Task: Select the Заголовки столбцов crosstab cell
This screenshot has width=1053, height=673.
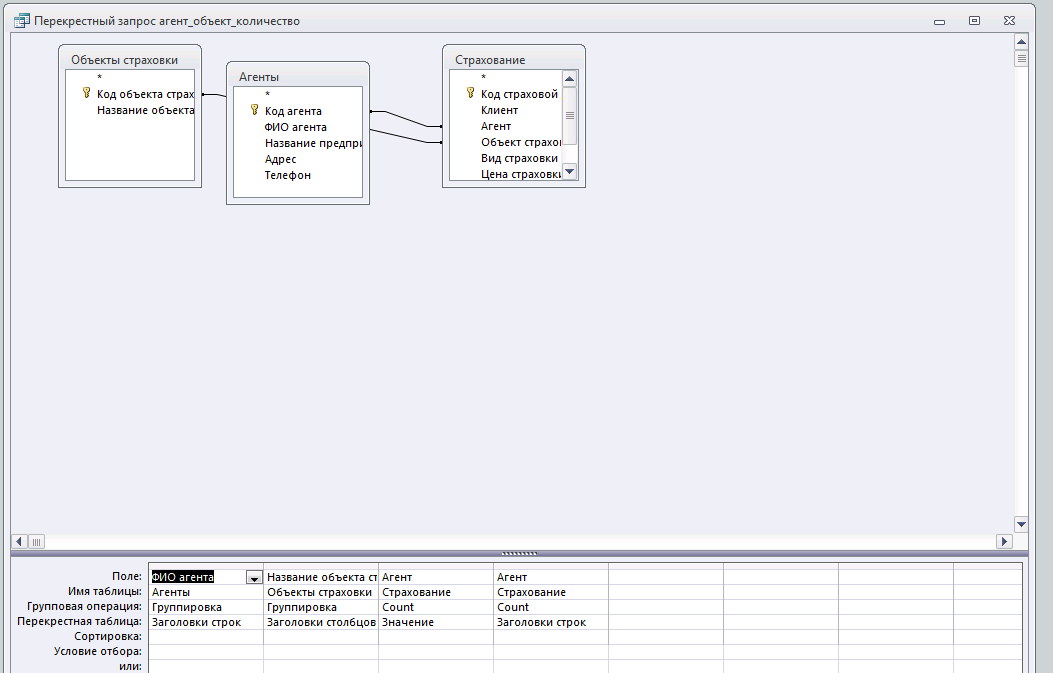Action: tap(320, 622)
